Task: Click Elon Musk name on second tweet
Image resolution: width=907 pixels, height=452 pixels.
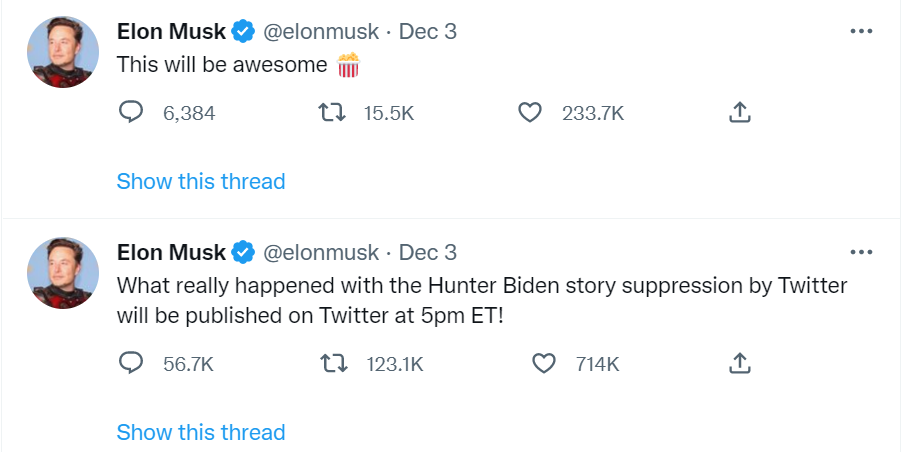Action: (171, 252)
